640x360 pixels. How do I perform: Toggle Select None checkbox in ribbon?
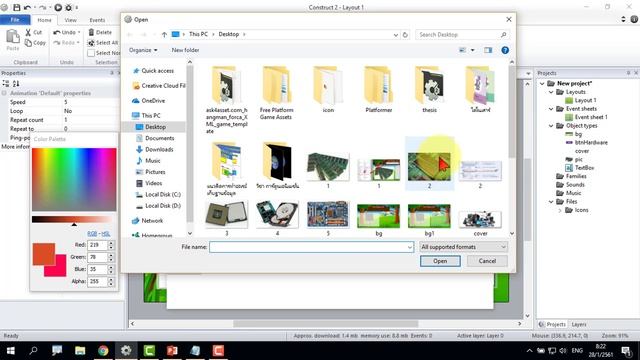coord(91,53)
